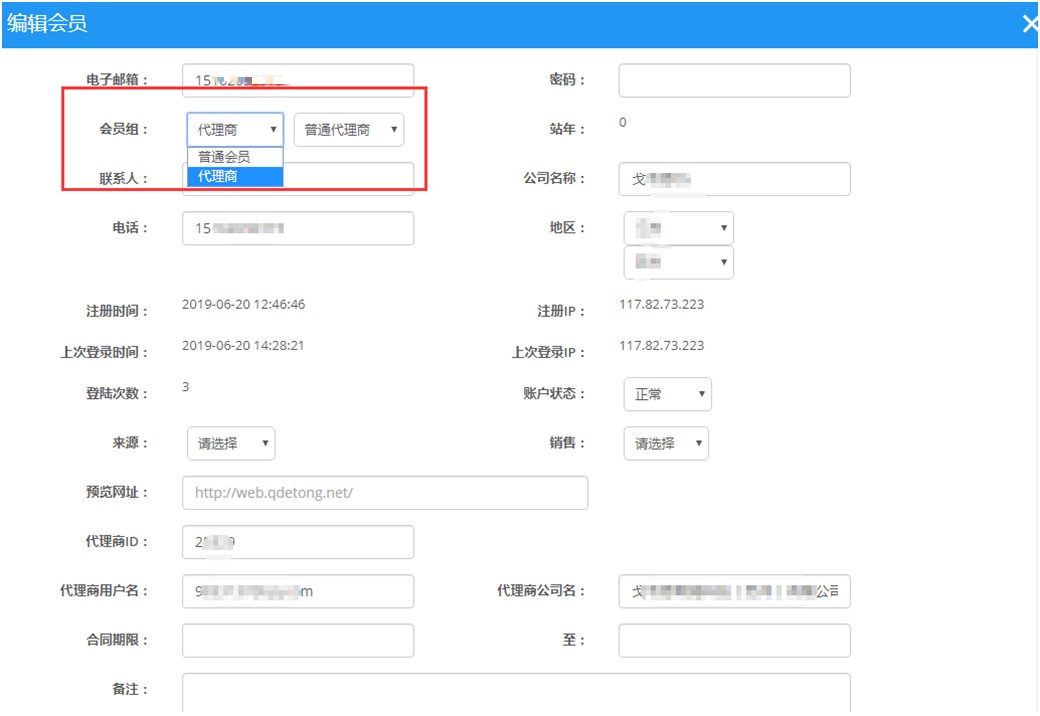Open the 销售 请选择 dropdown
The image size is (1040, 716).
pos(666,443)
